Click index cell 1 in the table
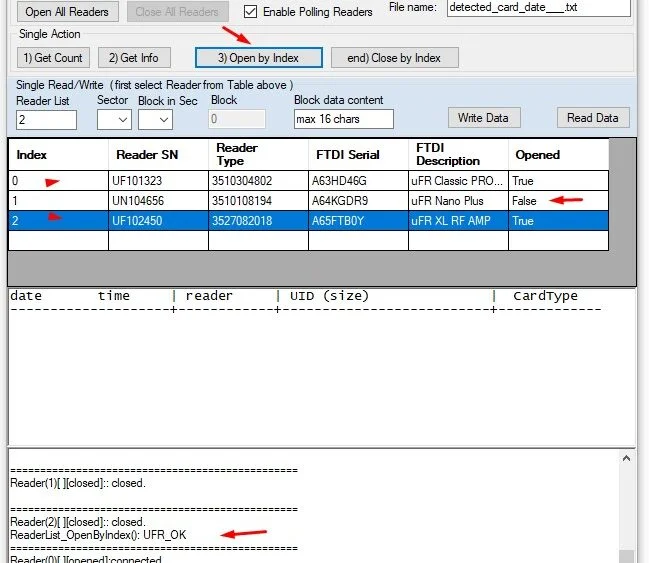Screen dimensions: 649x563 (x=58, y=201)
